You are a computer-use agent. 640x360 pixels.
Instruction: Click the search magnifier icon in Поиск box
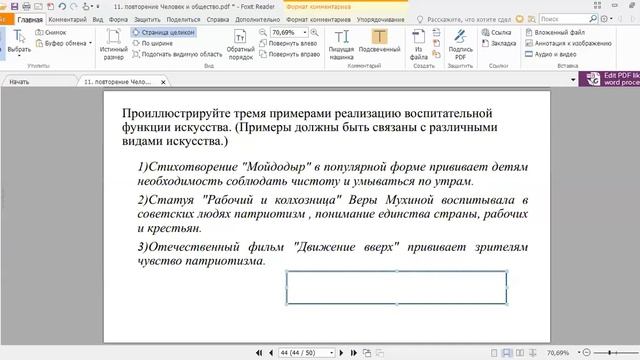pos(593,19)
